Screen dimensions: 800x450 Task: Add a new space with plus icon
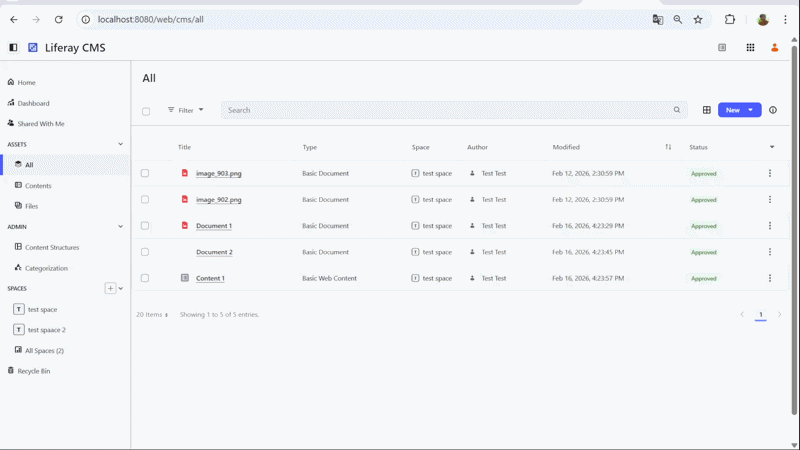point(110,288)
